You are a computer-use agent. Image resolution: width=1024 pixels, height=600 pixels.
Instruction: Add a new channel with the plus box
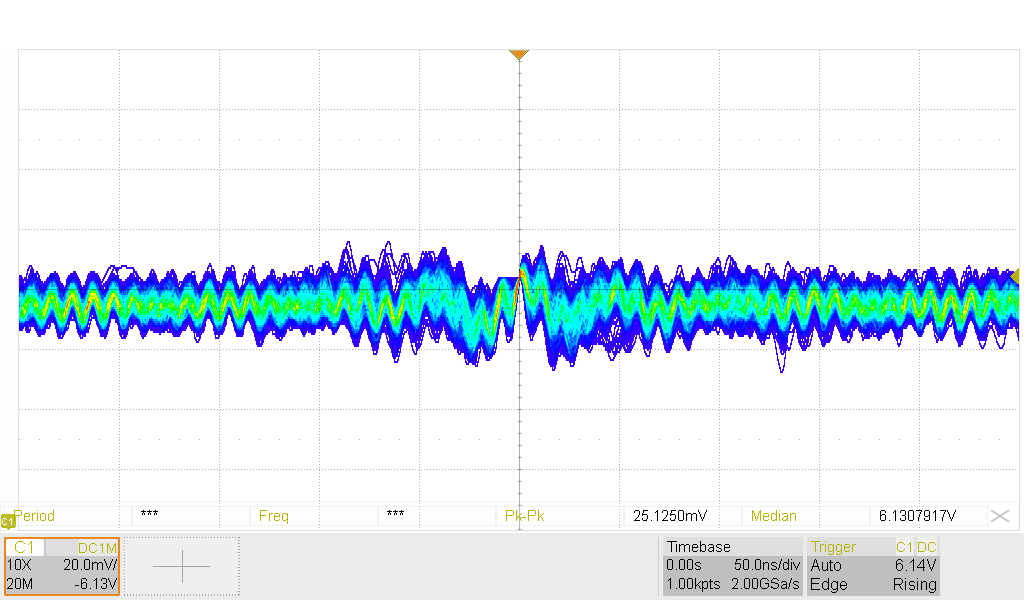(181, 566)
